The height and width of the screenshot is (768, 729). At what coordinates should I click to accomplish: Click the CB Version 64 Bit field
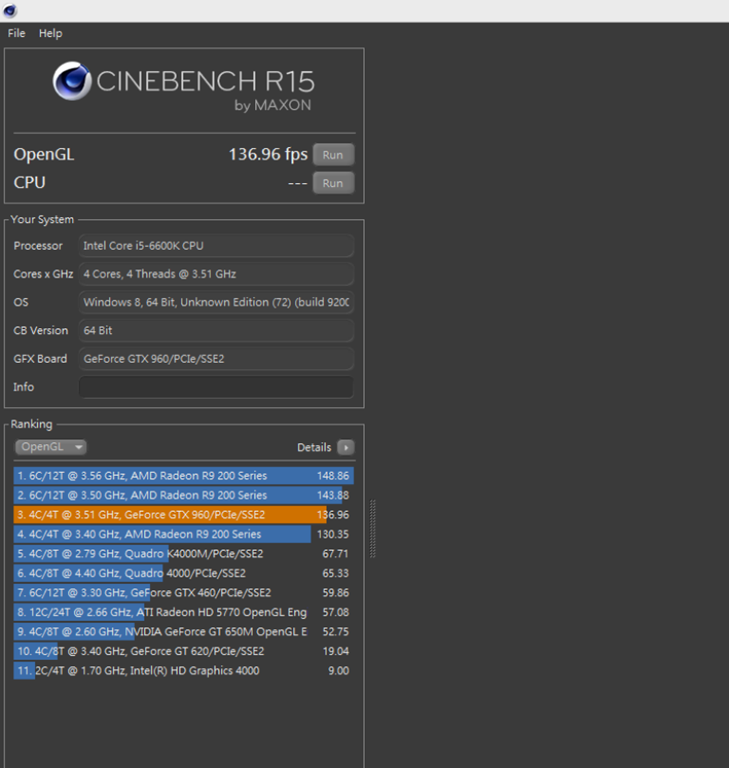216,331
